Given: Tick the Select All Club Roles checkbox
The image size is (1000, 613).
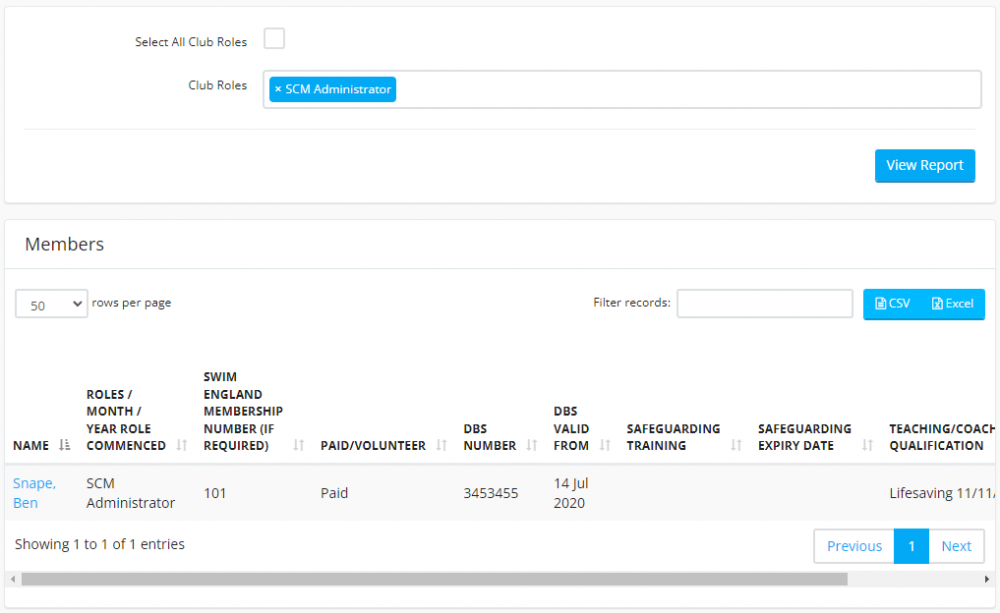Looking at the screenshot, I should click(x=274, y=39).
